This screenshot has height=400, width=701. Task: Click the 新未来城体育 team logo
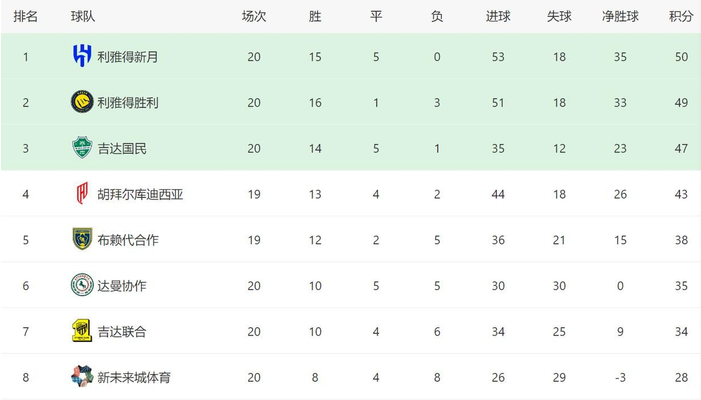pos(82,377)
